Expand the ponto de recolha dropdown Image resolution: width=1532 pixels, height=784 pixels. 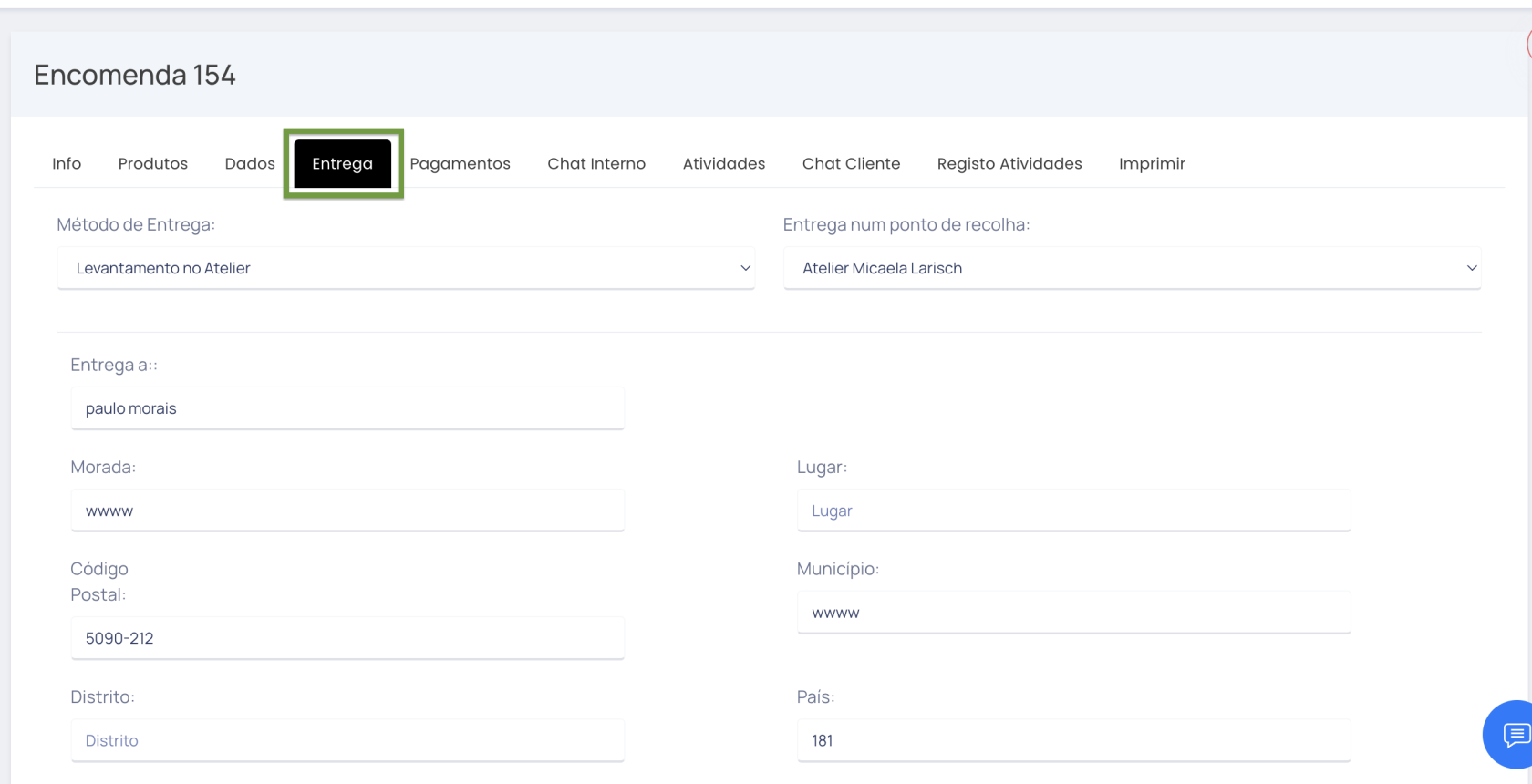click(1132, 268)
